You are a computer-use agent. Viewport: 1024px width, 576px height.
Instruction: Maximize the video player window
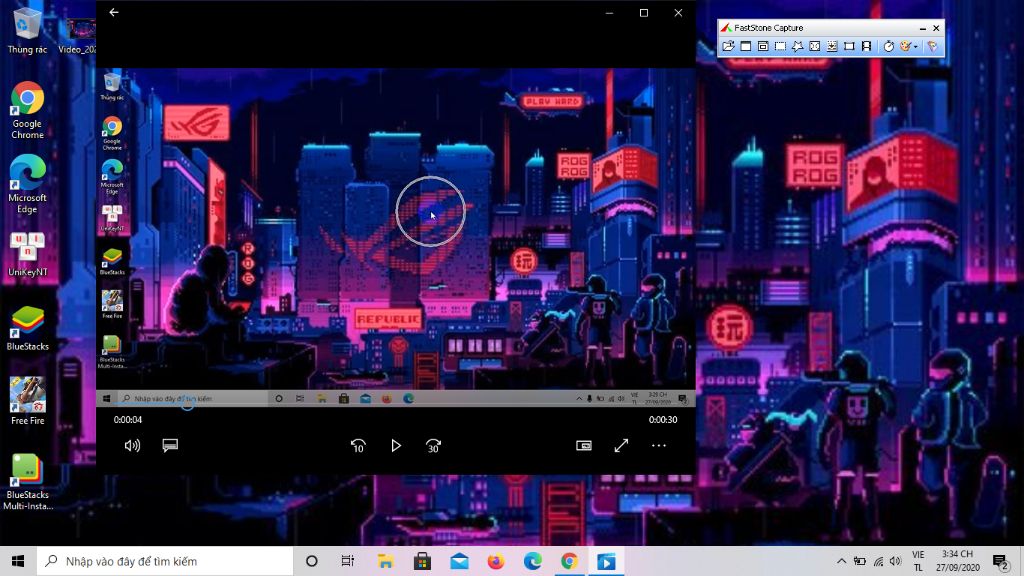pos(644,12)
